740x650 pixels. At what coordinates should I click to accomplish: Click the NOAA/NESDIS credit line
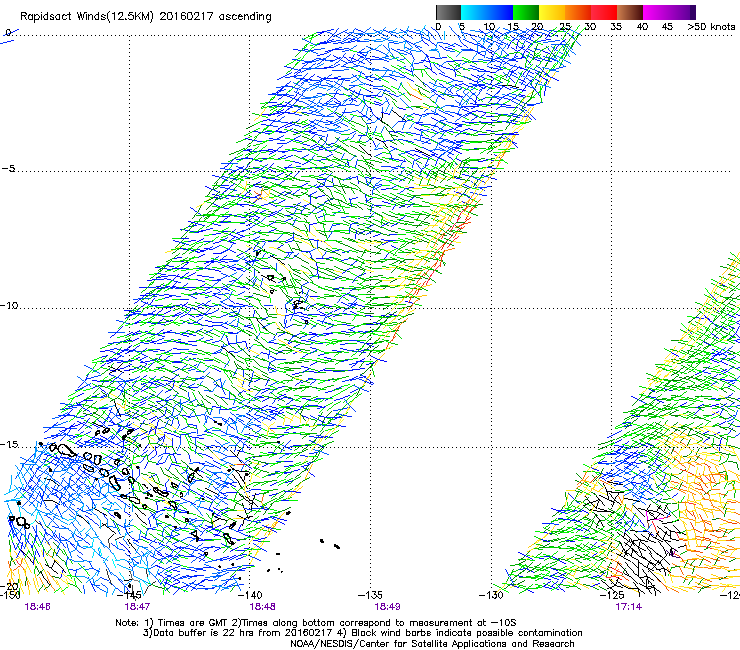tap(432, 644)
